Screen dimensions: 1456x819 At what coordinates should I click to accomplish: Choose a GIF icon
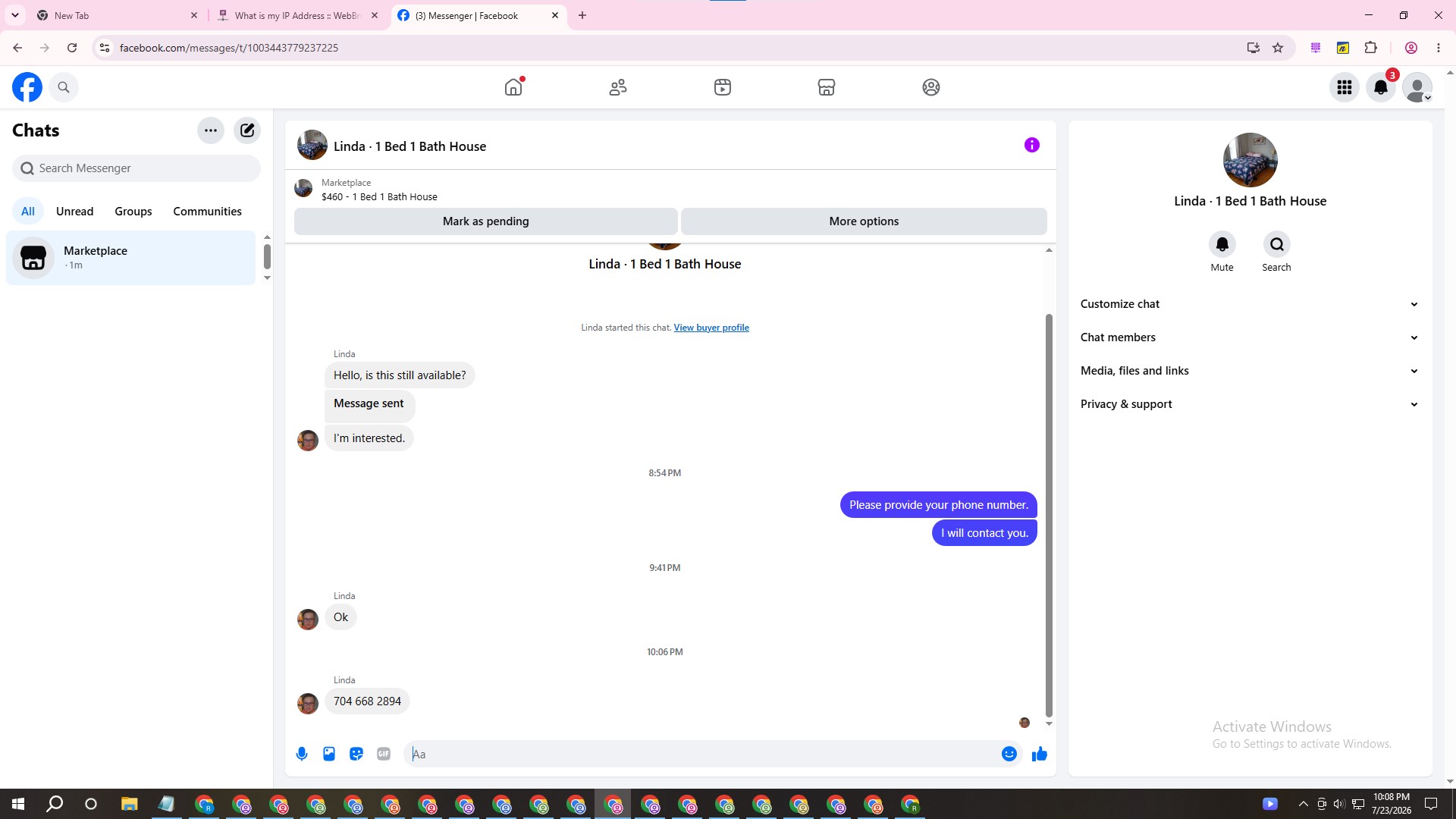384,754
